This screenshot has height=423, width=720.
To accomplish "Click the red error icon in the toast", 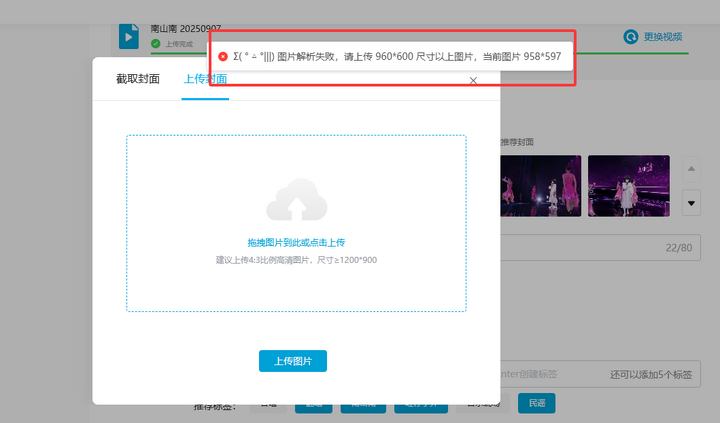I will (223, 56).
